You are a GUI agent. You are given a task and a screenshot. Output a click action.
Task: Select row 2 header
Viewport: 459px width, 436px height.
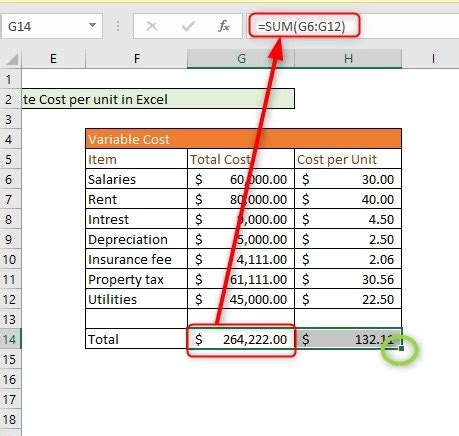coord(10,99)
